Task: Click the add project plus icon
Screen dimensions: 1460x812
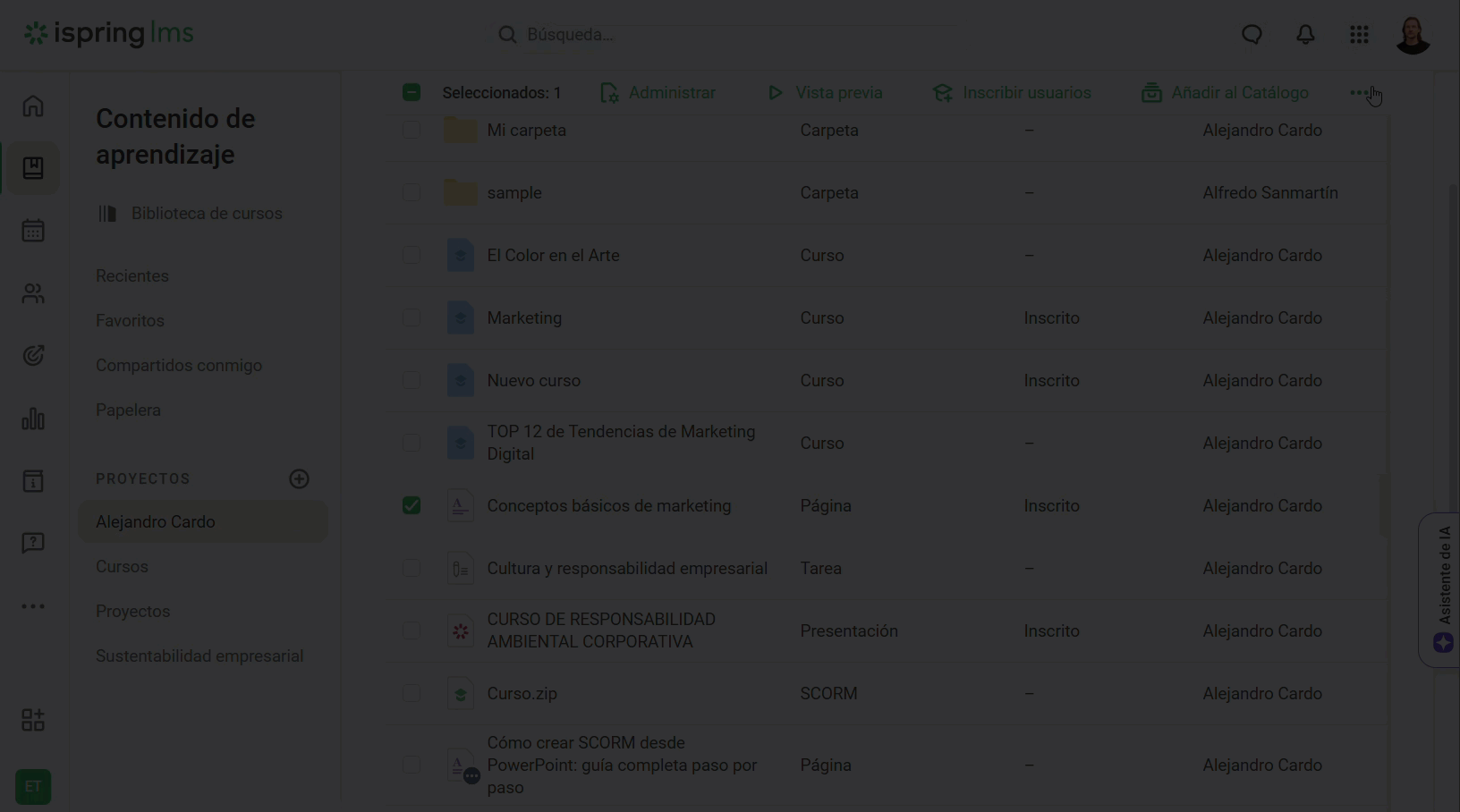Action: (299, 479)
